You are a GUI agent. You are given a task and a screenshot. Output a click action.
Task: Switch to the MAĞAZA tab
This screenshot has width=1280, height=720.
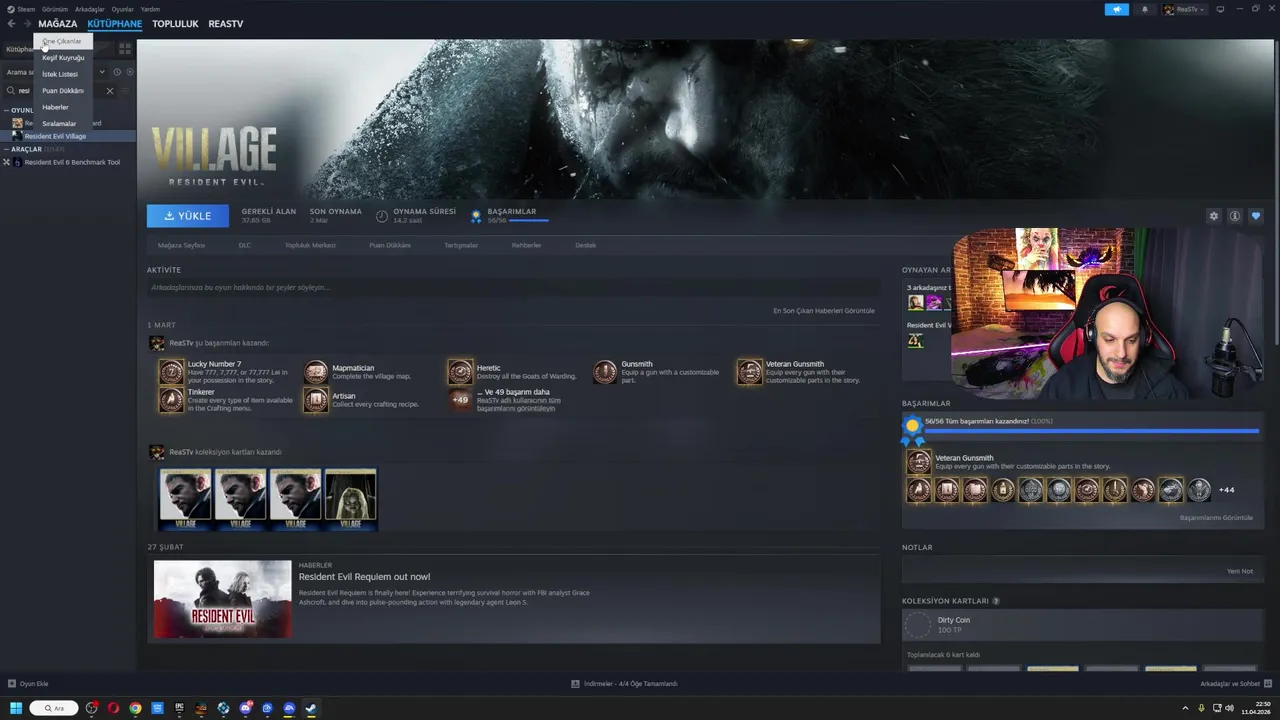pos(58,24)
